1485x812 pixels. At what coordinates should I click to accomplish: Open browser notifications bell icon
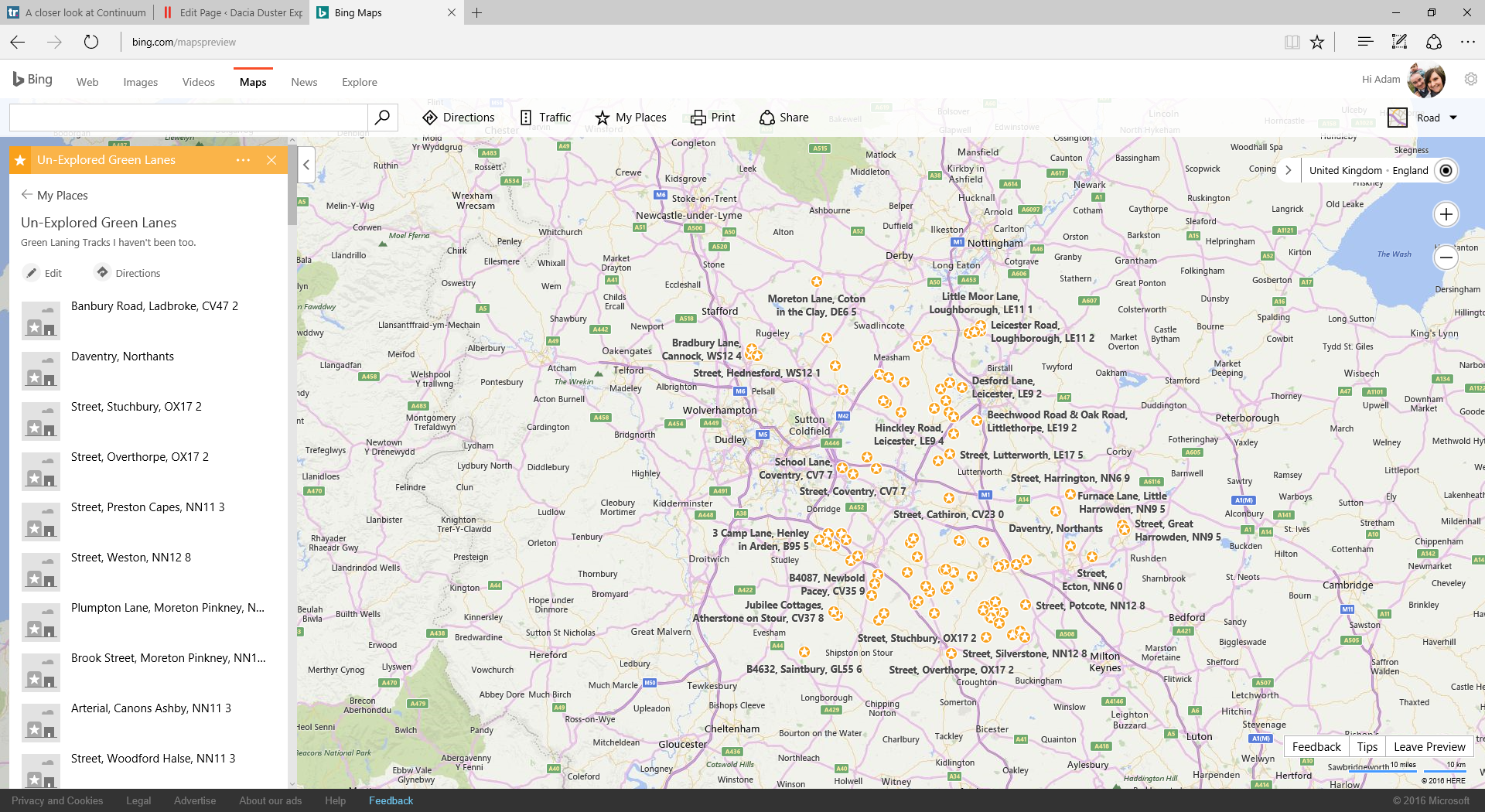(1433, 42)
